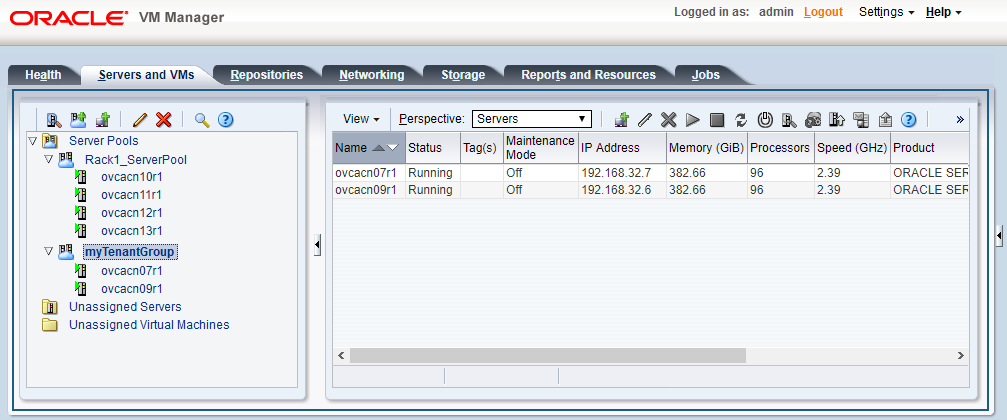Click the Rack1_ServerPool pool icon
The height and width of the screenshot is (420, 1007).
coord(66,159)
